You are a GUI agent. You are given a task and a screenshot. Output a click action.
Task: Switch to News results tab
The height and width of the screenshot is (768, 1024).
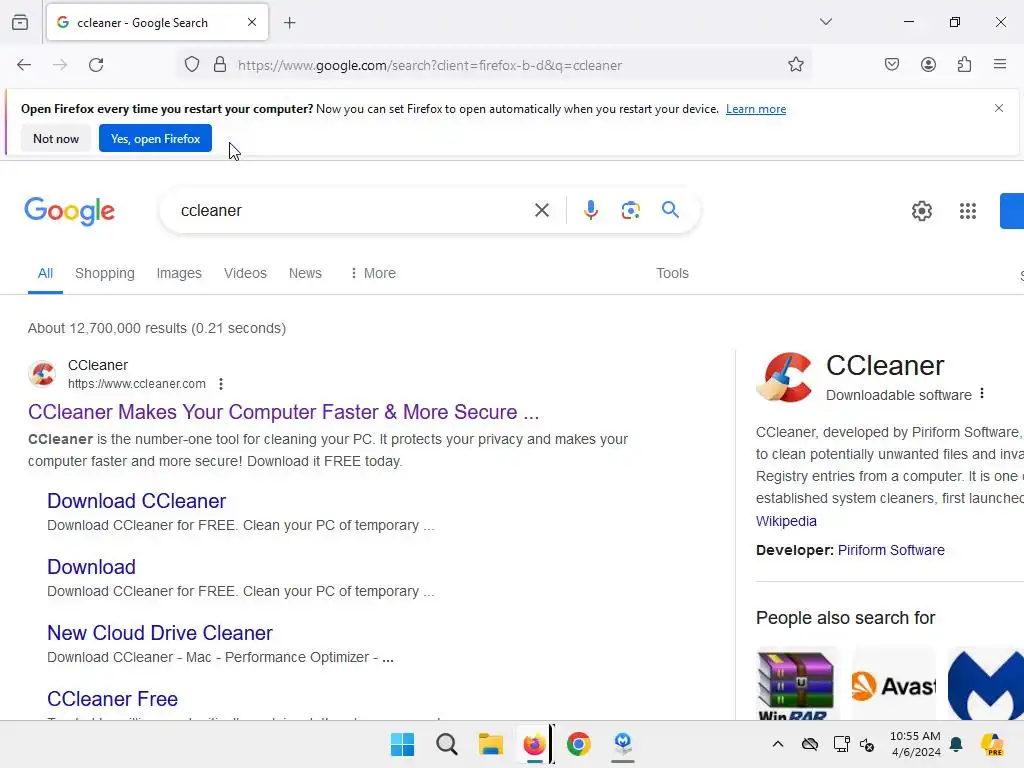pyautogui.click(x=305, y=274)
